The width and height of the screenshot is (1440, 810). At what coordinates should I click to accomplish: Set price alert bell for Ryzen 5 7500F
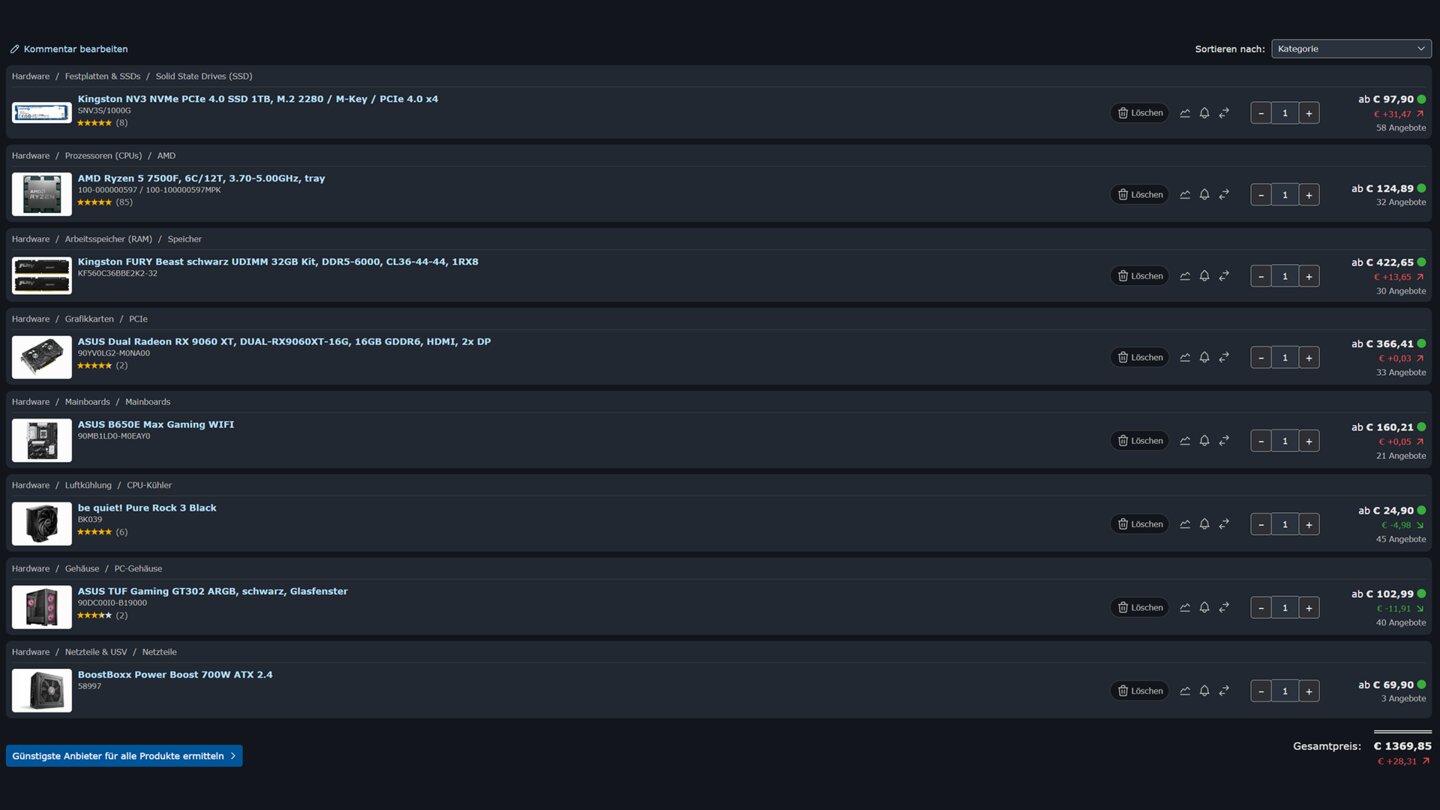[1204, 194]
